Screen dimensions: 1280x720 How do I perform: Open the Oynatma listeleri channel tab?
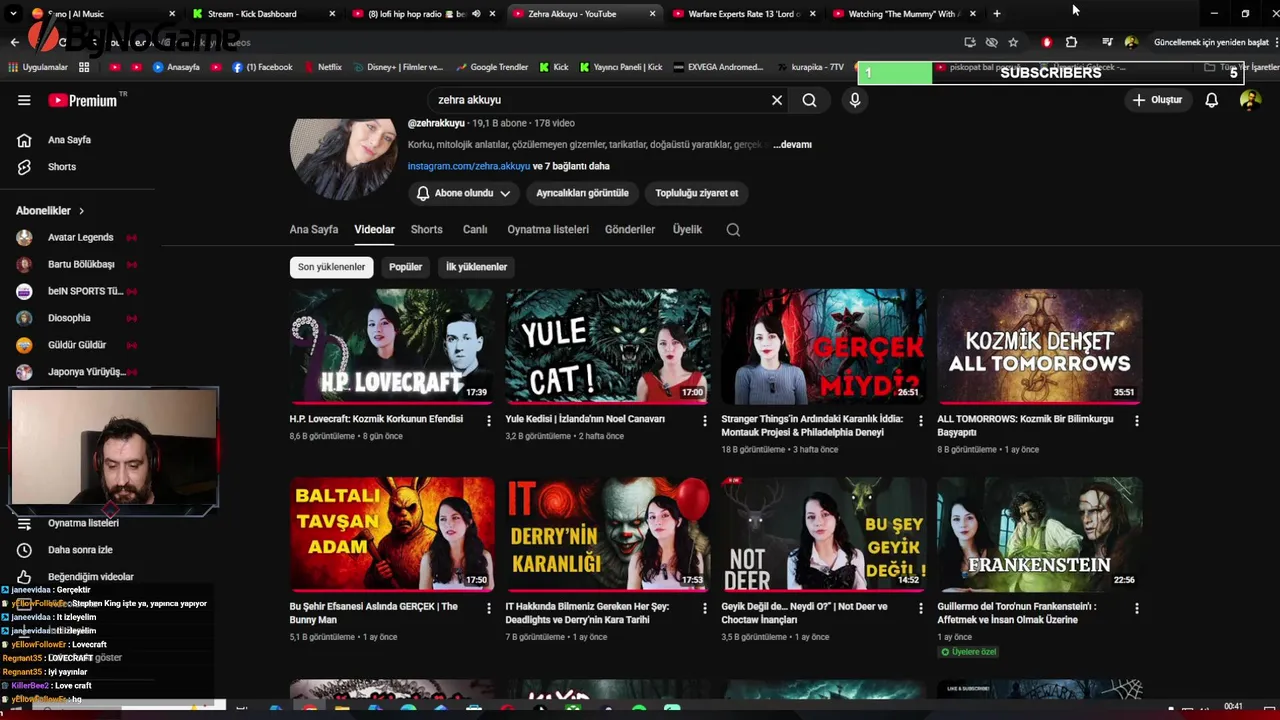548,230
